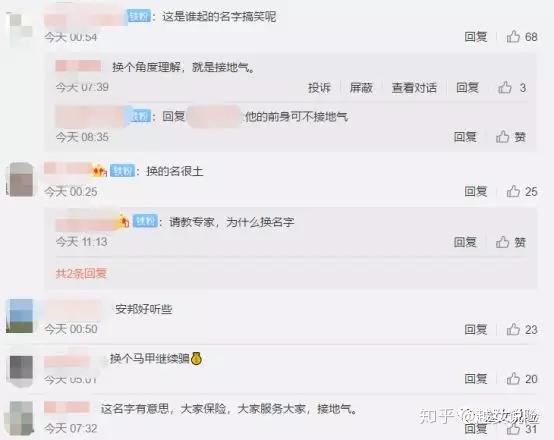Click 回复 on the 安邦好听些 comment

click(476, 329)
